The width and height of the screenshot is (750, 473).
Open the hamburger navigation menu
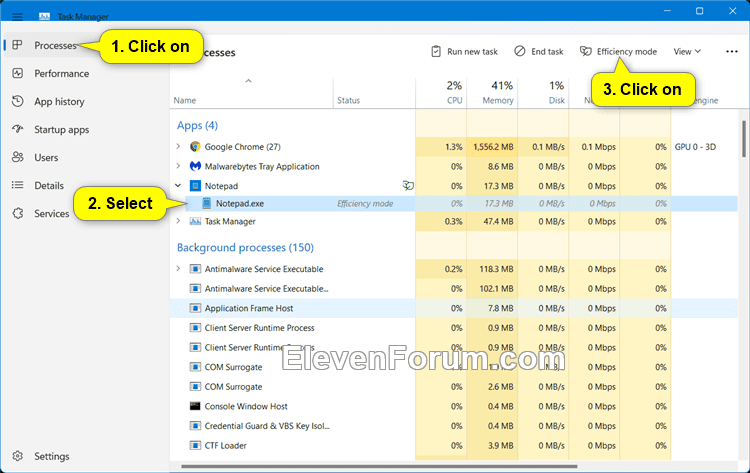coord(17,17)
